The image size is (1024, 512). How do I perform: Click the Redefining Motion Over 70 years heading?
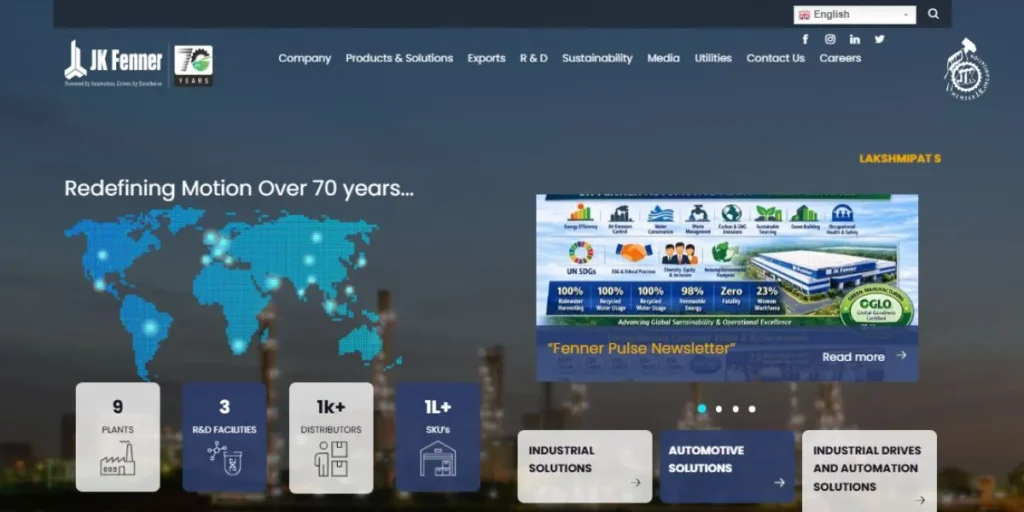[239, 189]
